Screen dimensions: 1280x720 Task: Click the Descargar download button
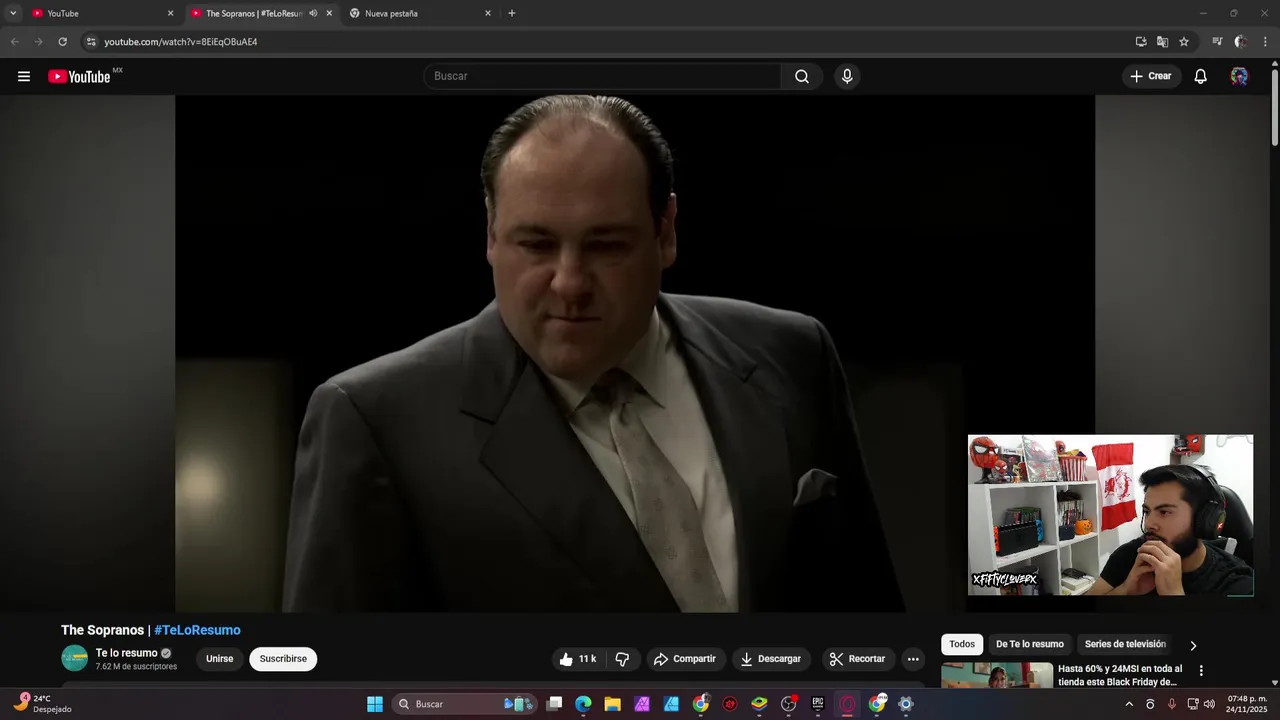coord(770,659)
